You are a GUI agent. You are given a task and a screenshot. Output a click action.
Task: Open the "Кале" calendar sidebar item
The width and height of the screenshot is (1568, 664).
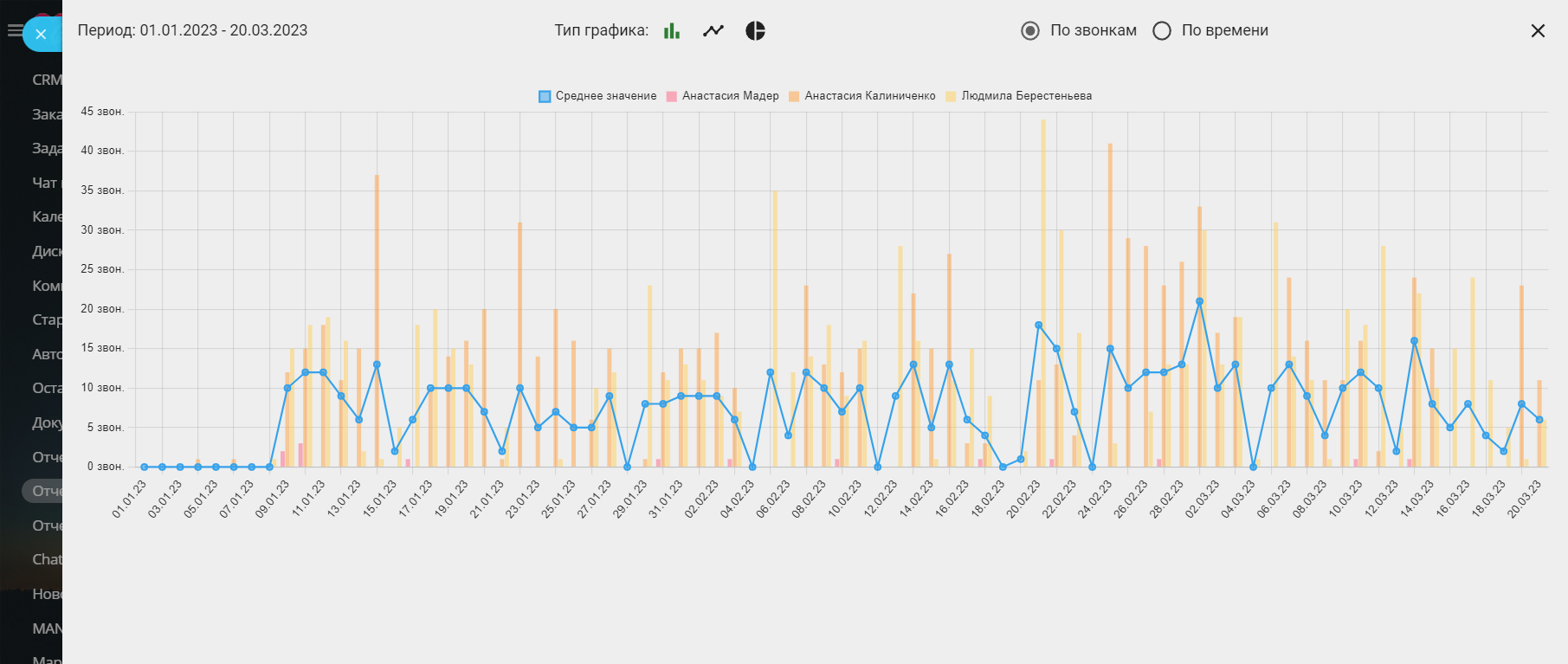[47, 216]
